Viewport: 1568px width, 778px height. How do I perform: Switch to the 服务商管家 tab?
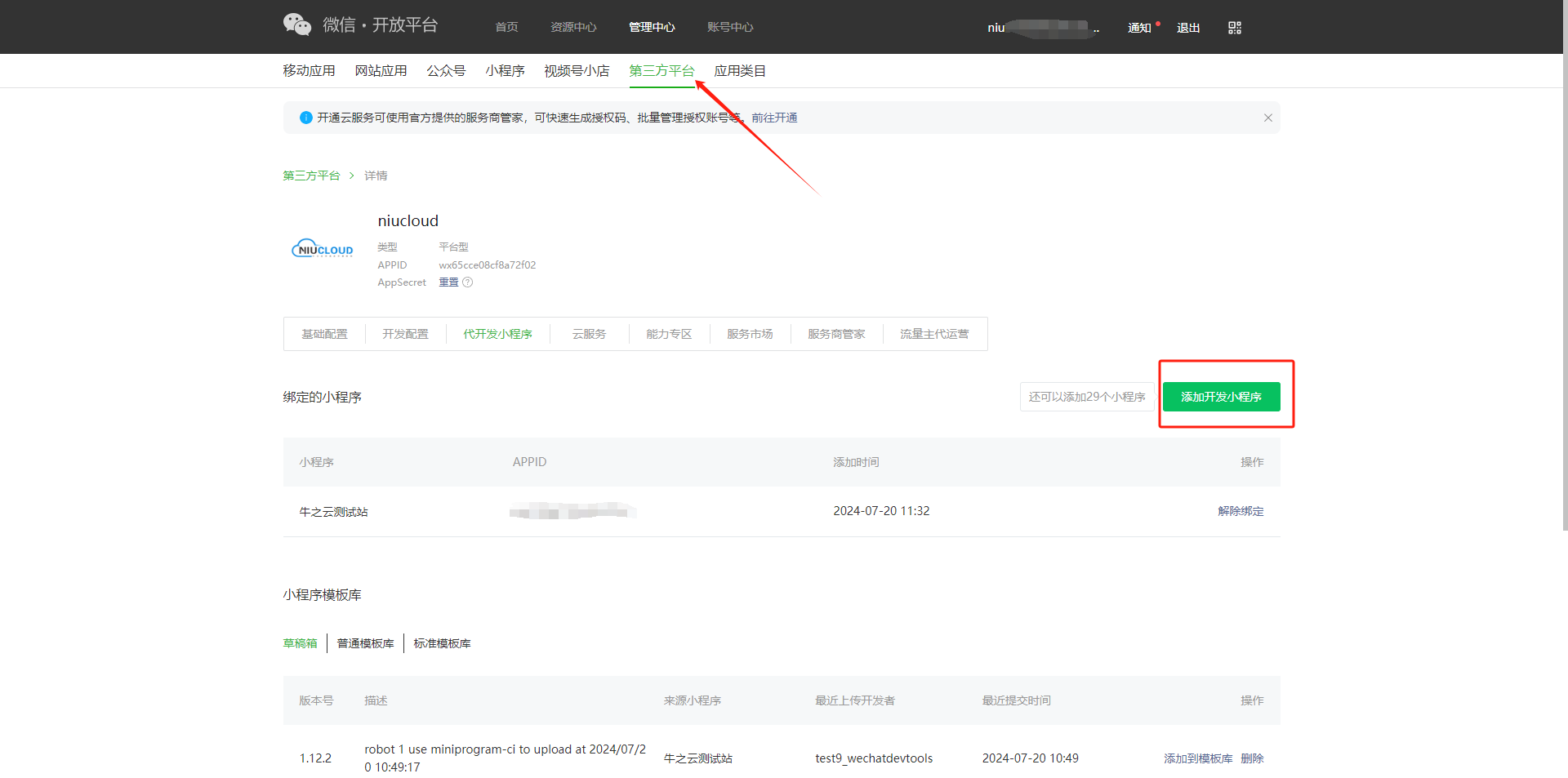coord(835,334)
